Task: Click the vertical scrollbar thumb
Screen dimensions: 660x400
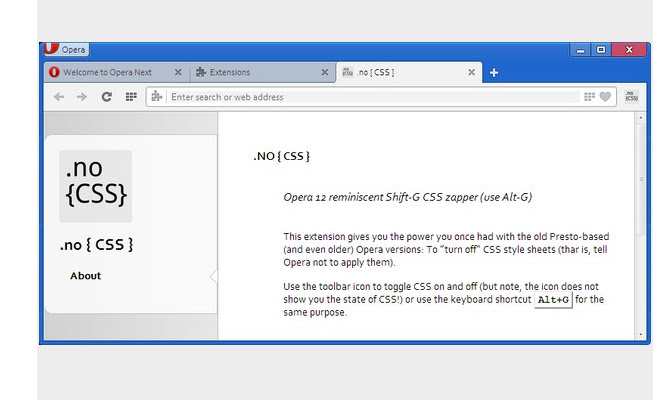Action: pyautogui.click(x=641, y=180)
